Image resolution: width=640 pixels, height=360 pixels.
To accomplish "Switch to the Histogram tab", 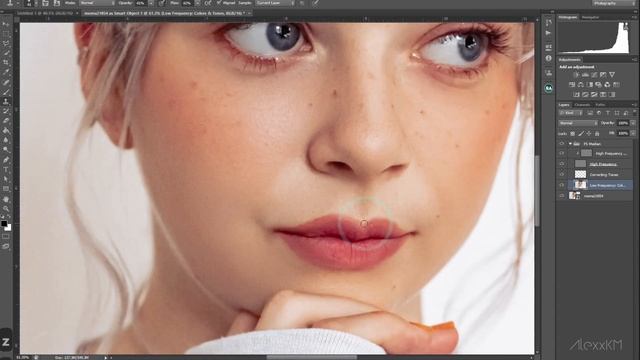I will 568,17.
